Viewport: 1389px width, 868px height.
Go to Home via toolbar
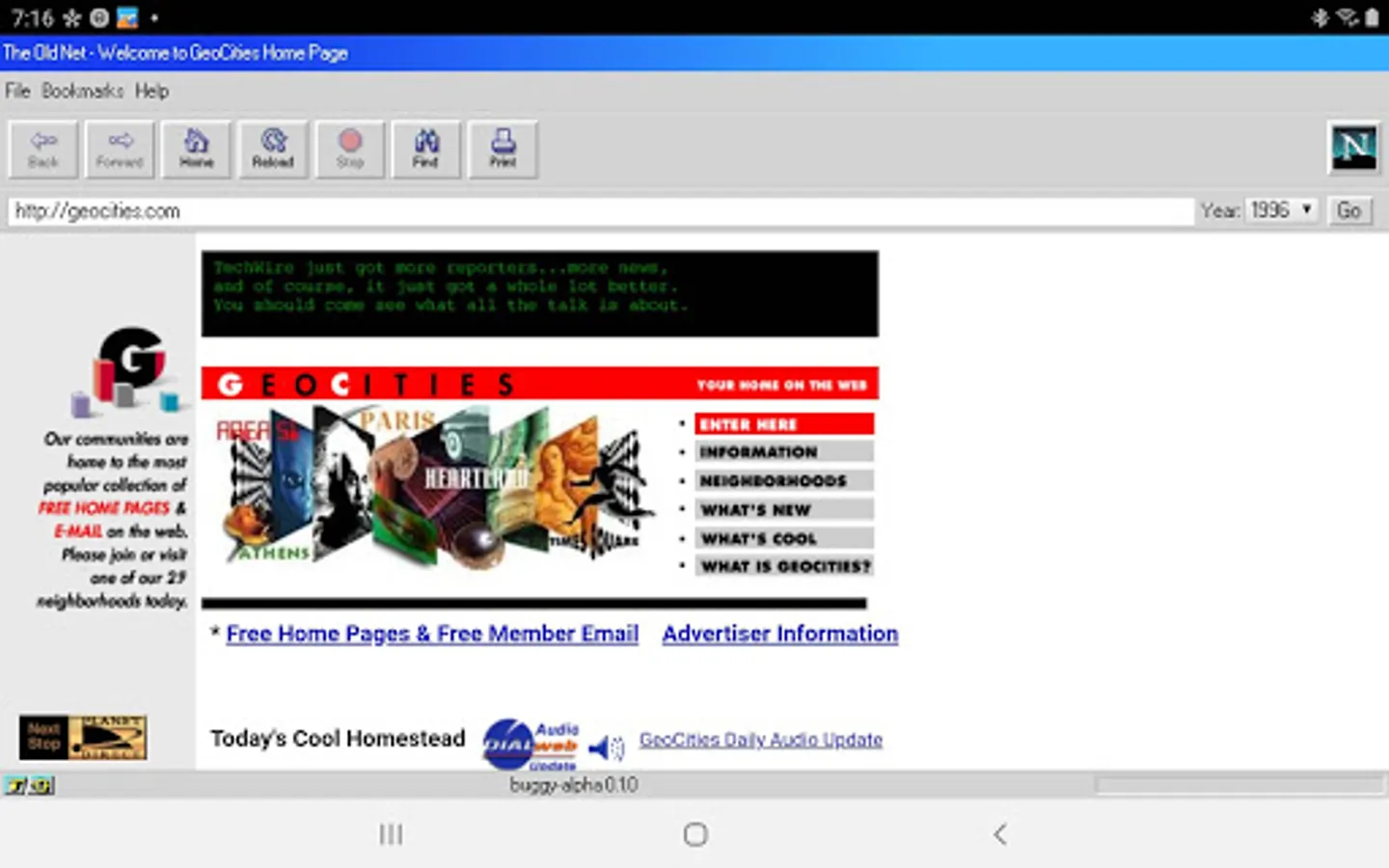pyautogui.click(x=196, y=149)
